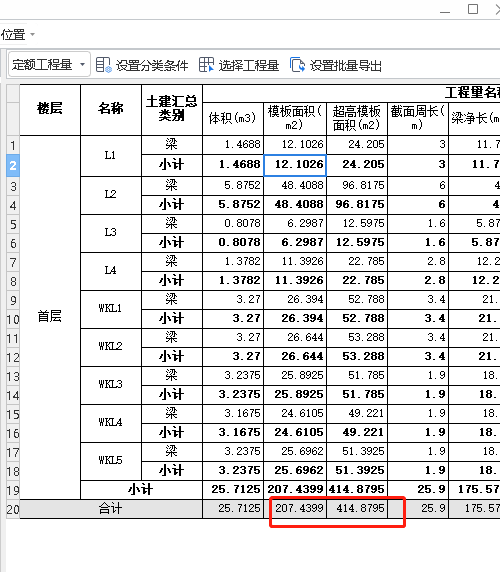The height and width of the screenshot is (572, 500).
Task: Select the 截面周长(m) column header
Action: pyautogui.click(x=418, y=119)
